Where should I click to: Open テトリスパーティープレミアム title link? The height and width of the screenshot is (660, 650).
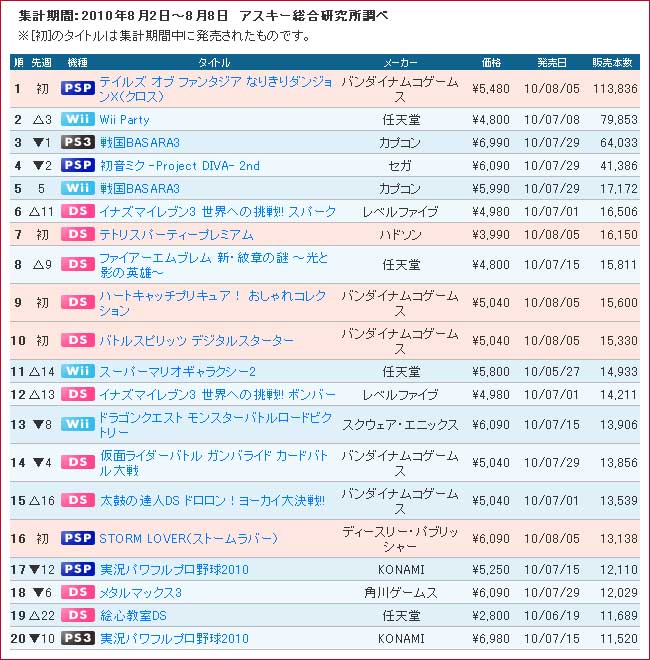click(176, 234)
